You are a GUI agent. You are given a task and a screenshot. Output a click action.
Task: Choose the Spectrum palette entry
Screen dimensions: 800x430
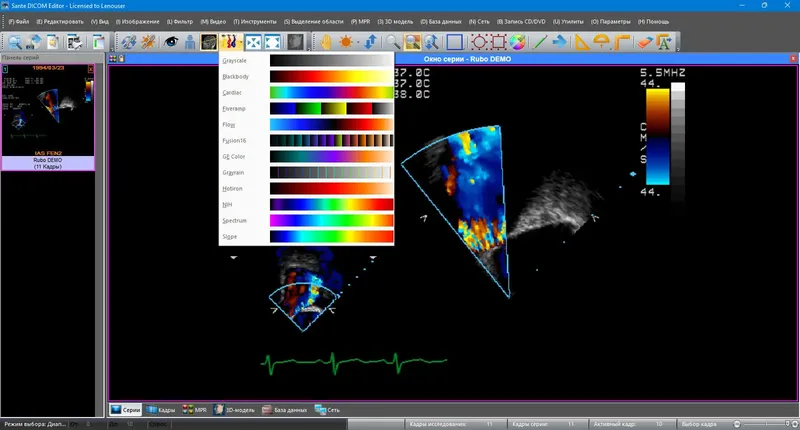[x=307, y=220]
